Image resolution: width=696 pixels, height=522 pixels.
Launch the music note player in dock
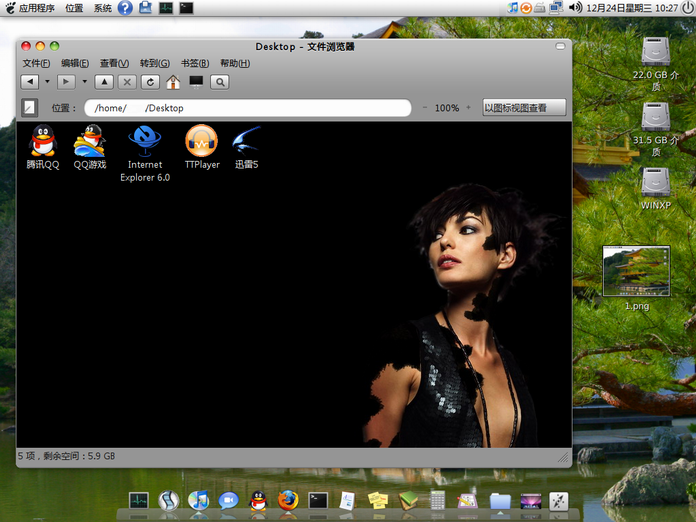198,500
